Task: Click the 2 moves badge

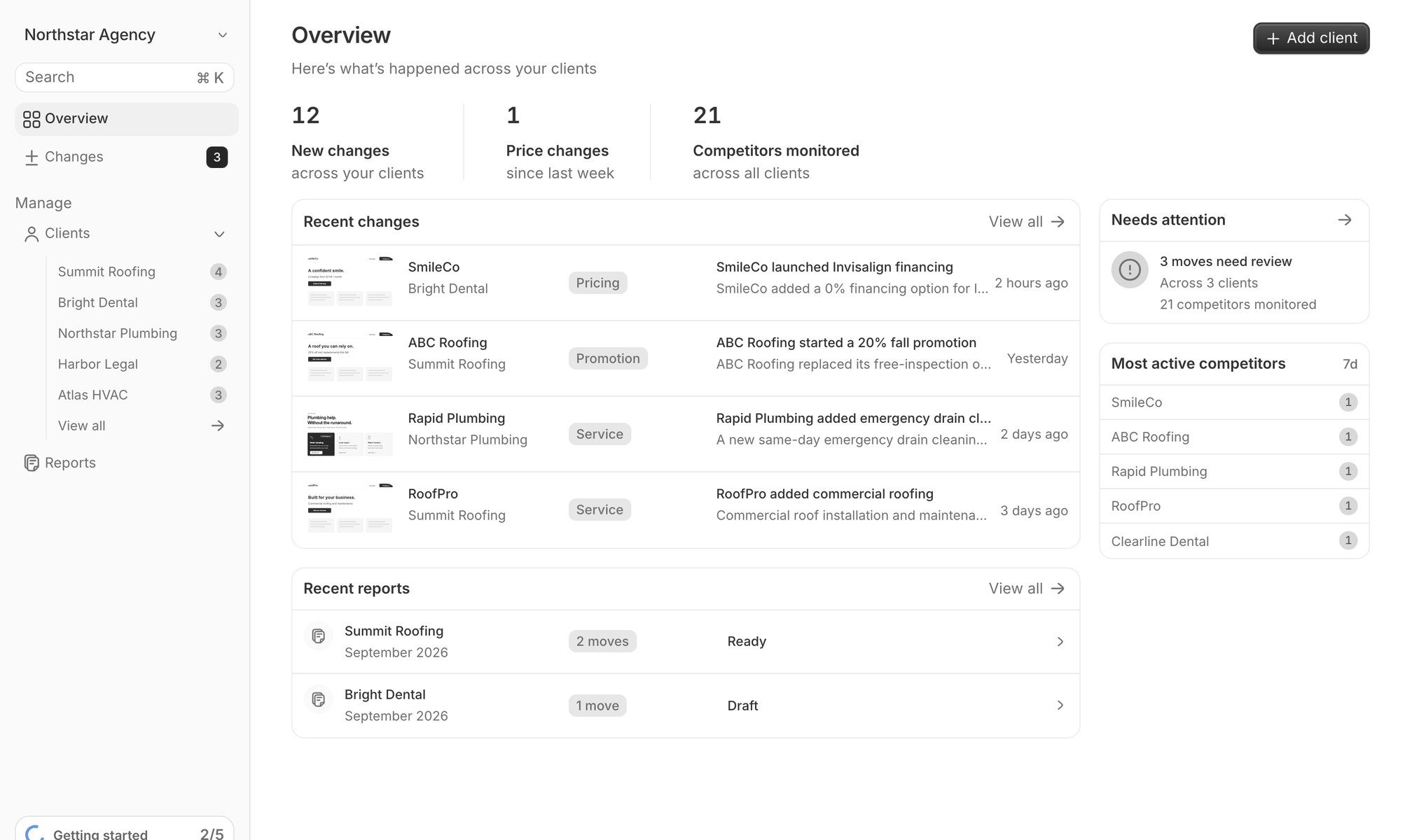Action: [602, 641]
